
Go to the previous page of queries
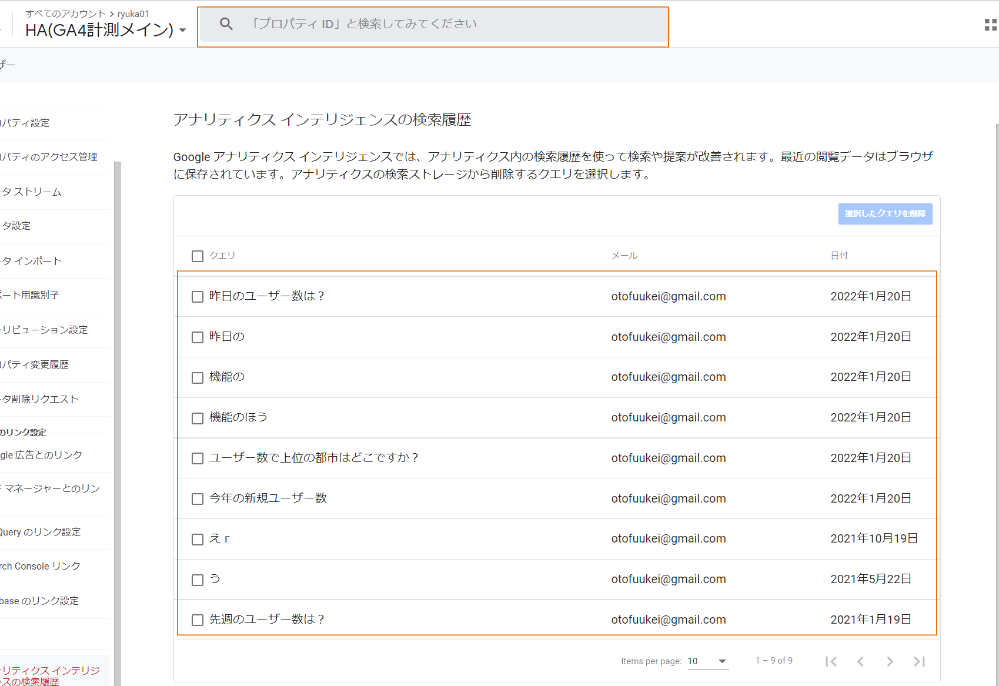(x=860, y=661)
